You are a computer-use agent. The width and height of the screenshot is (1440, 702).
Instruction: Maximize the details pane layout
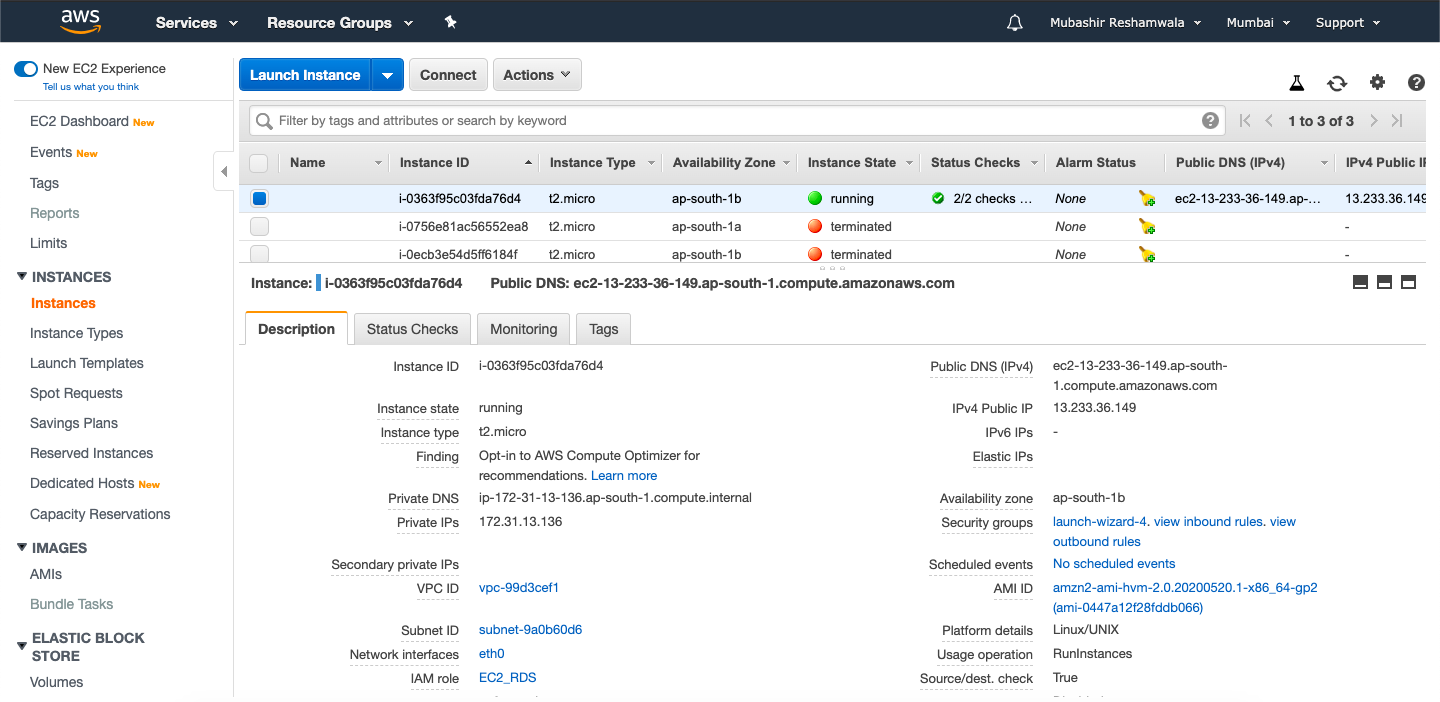coord(1408,283)
